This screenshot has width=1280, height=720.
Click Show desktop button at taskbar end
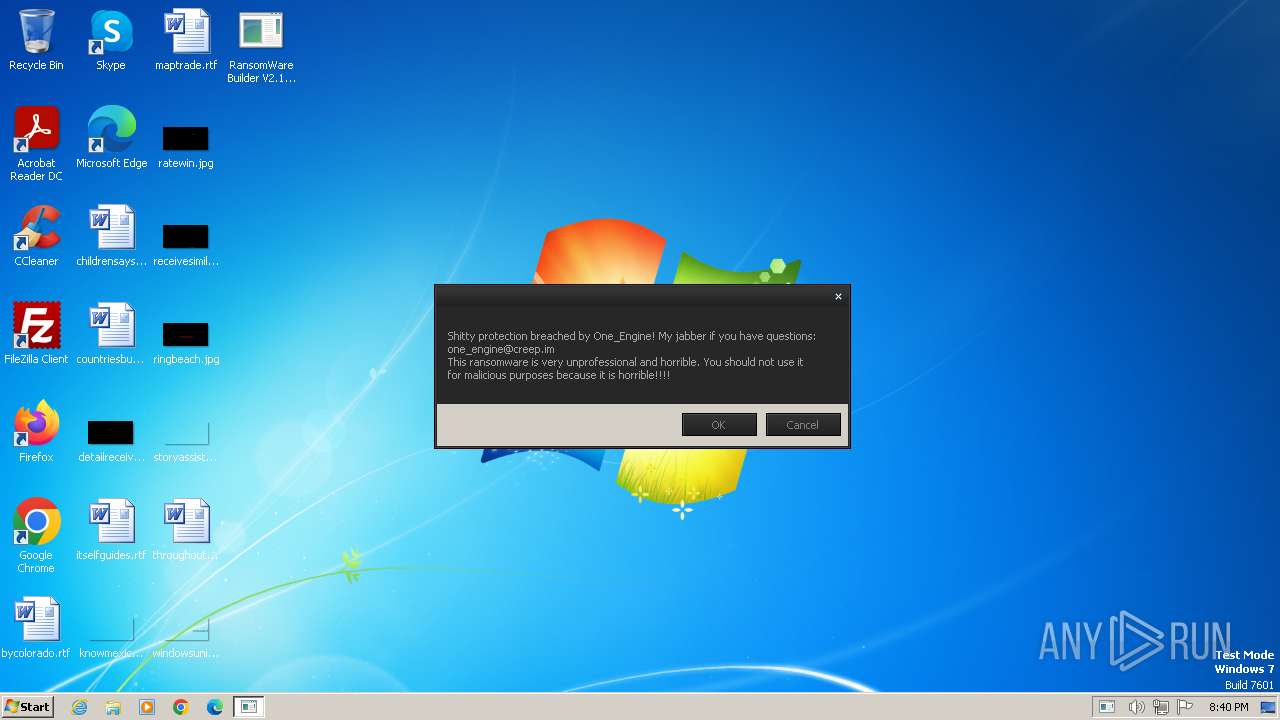(1270, 707)
